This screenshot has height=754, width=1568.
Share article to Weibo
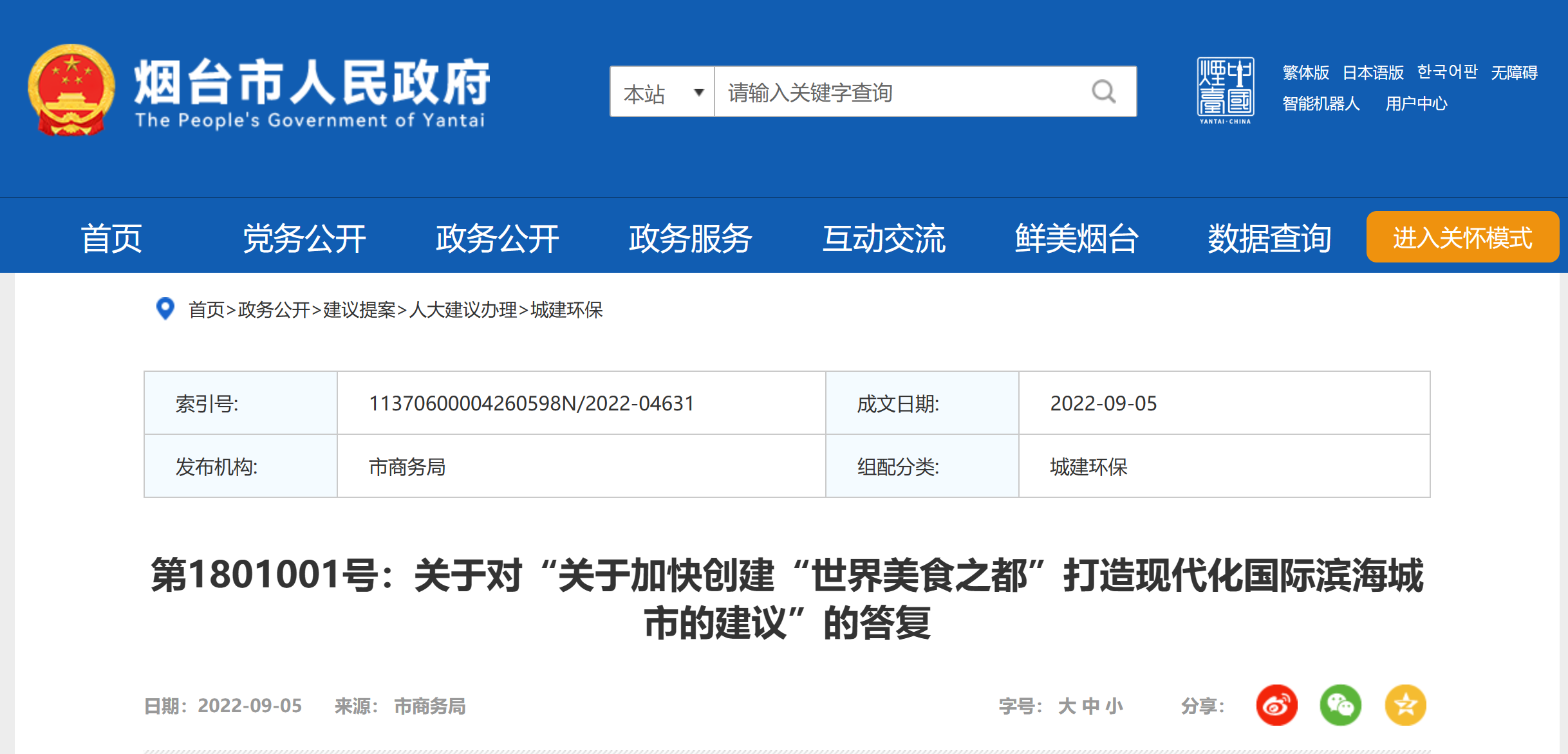click(1276, 705)
